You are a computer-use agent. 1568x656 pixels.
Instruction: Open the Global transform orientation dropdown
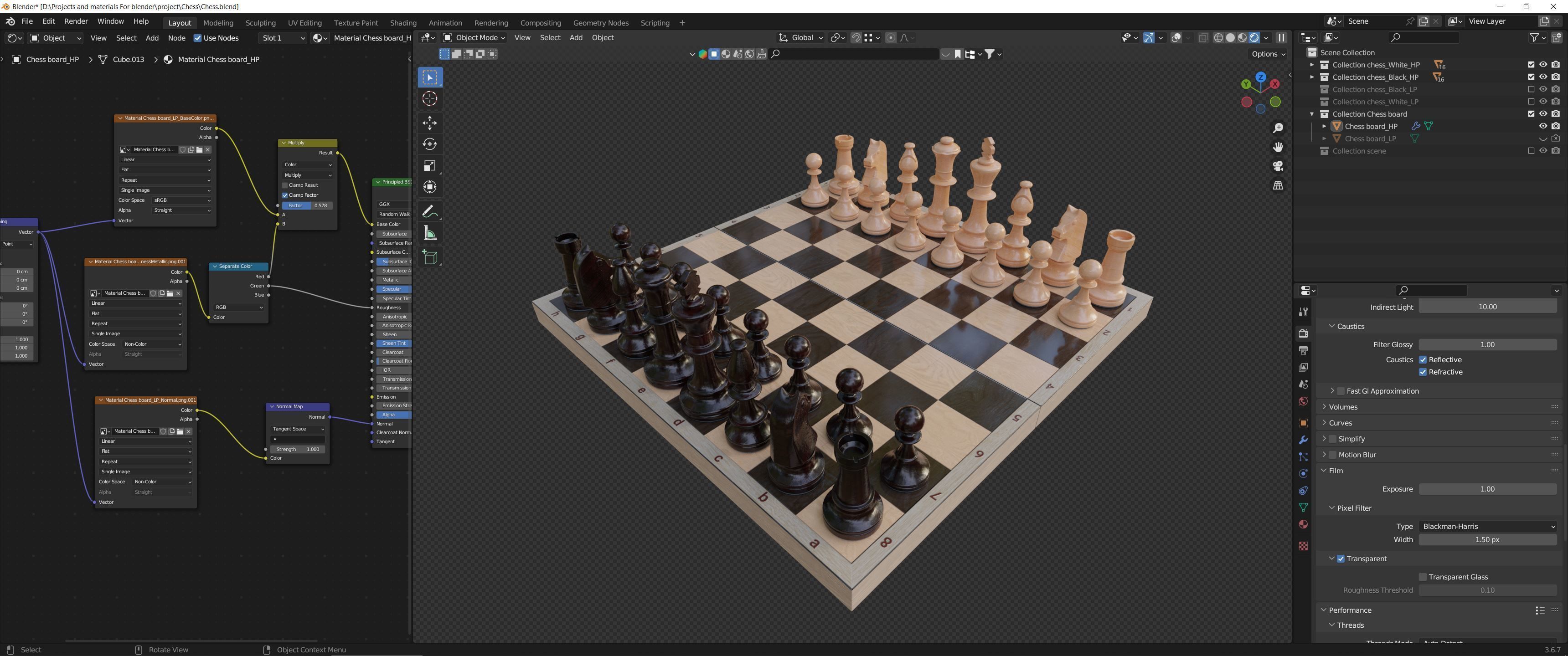pos(801,38)
